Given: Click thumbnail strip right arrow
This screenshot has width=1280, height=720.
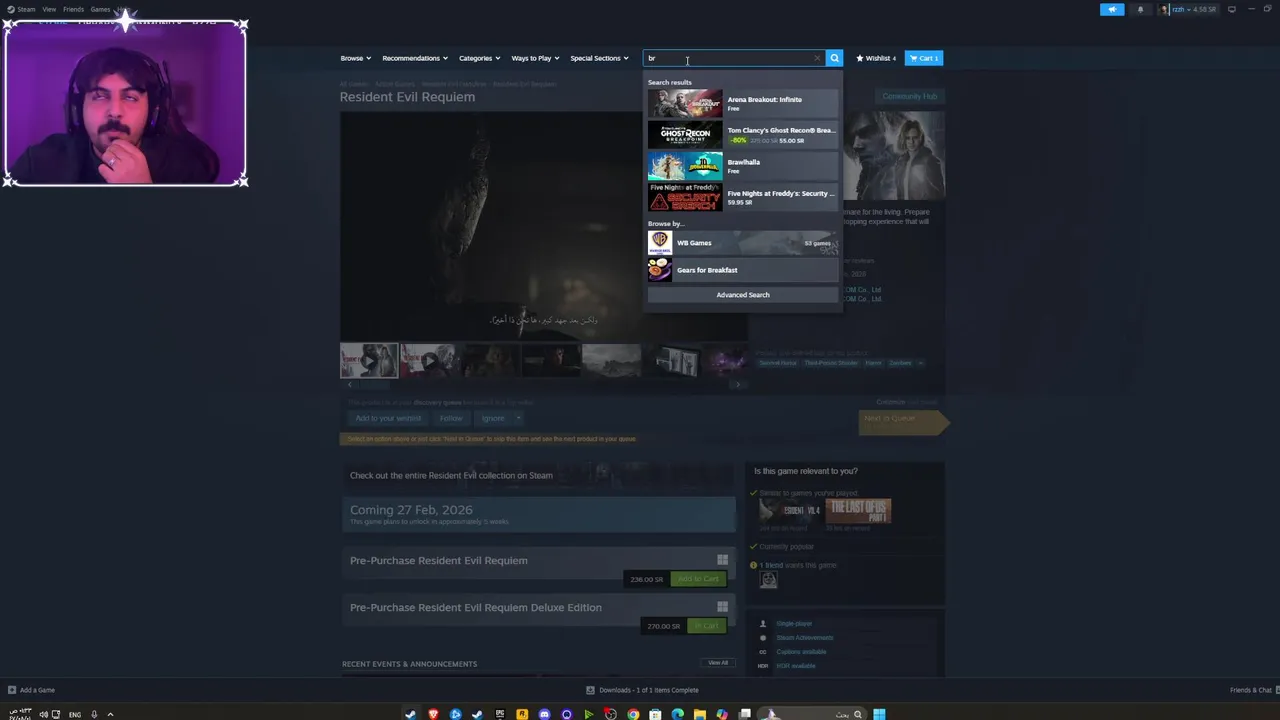Looking at the screenshot, I should click(x=737, y=384).
